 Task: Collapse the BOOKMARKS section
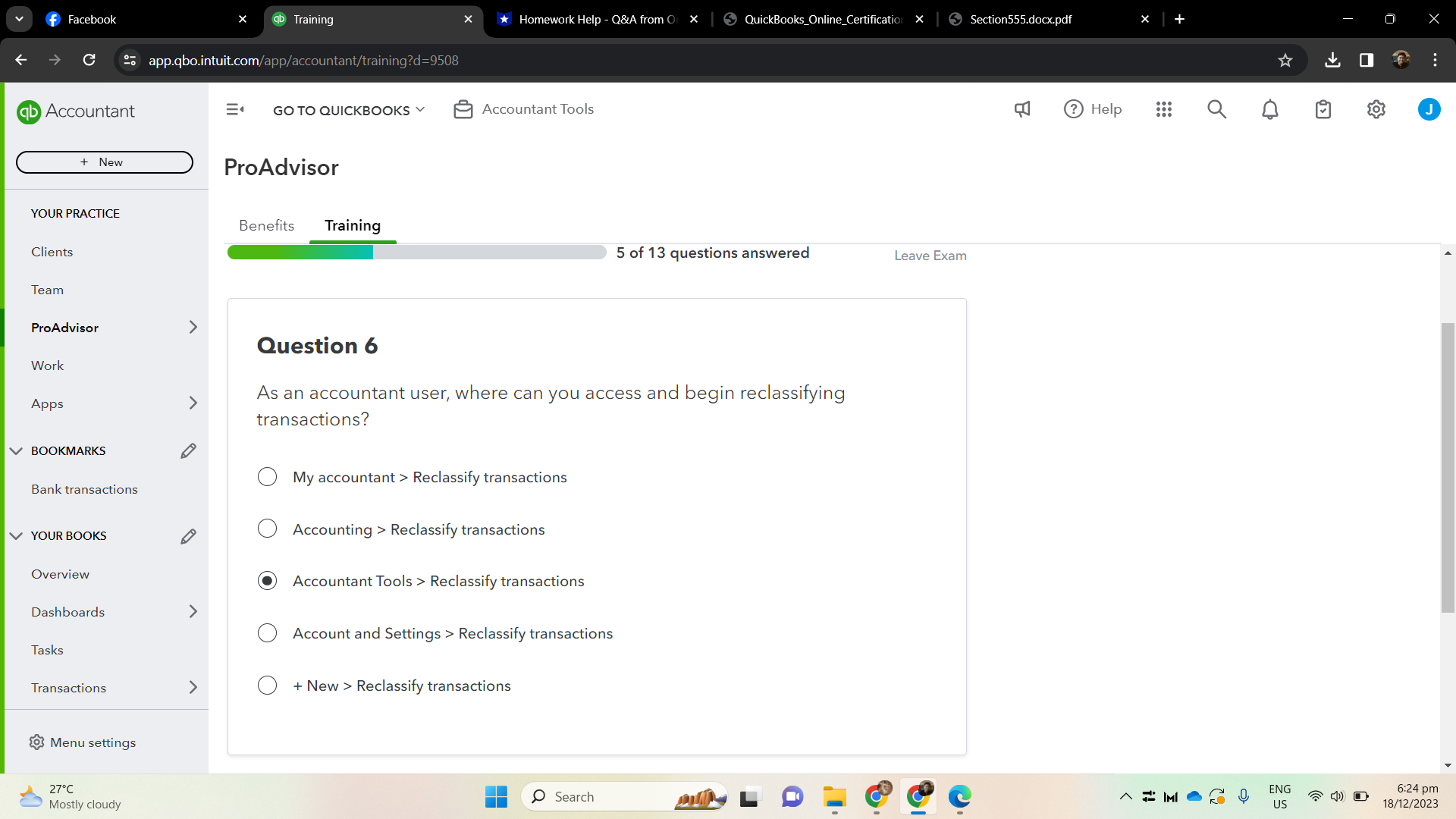16,450
